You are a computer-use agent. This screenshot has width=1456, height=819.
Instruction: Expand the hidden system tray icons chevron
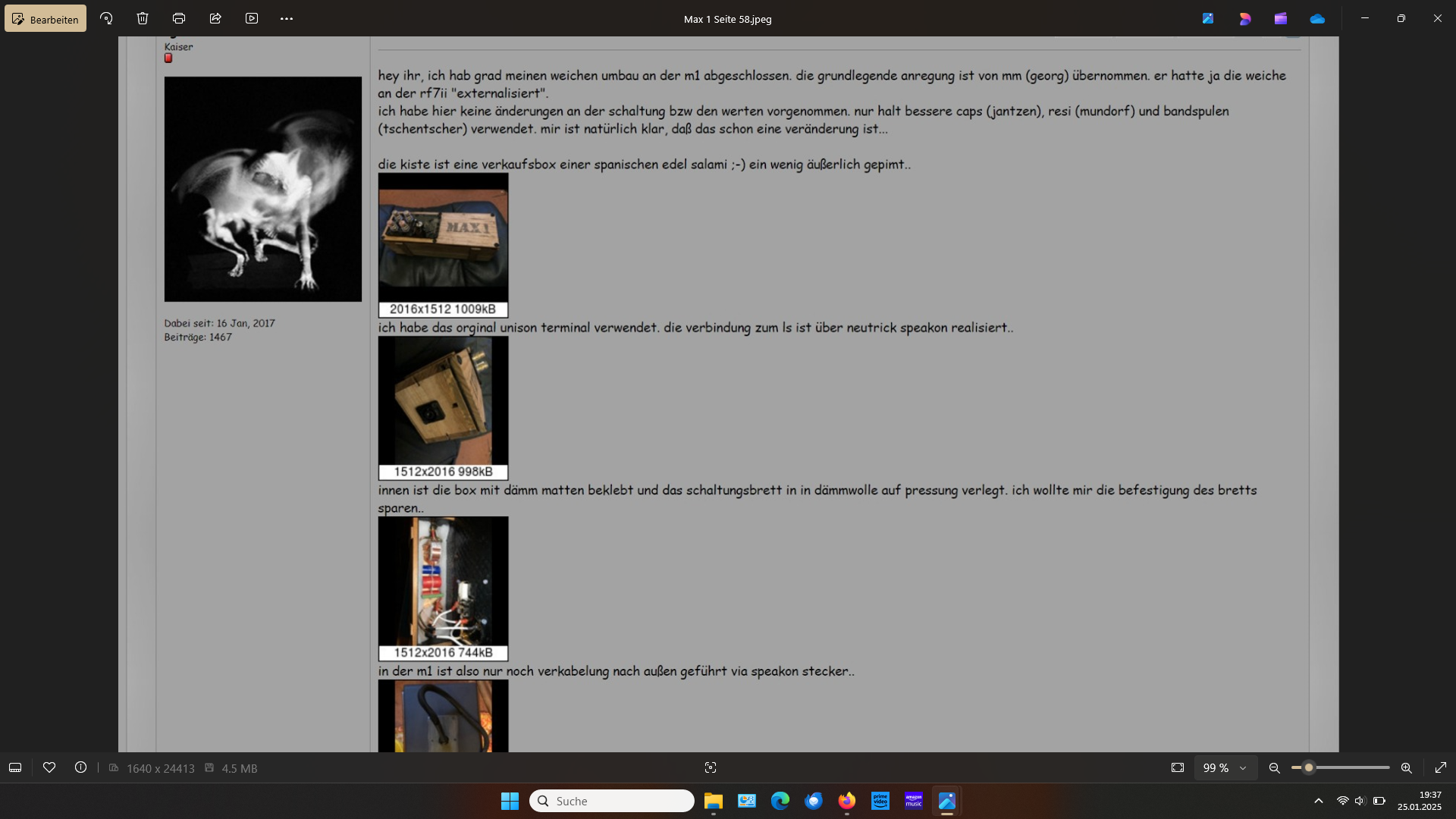pos(1319,801)
